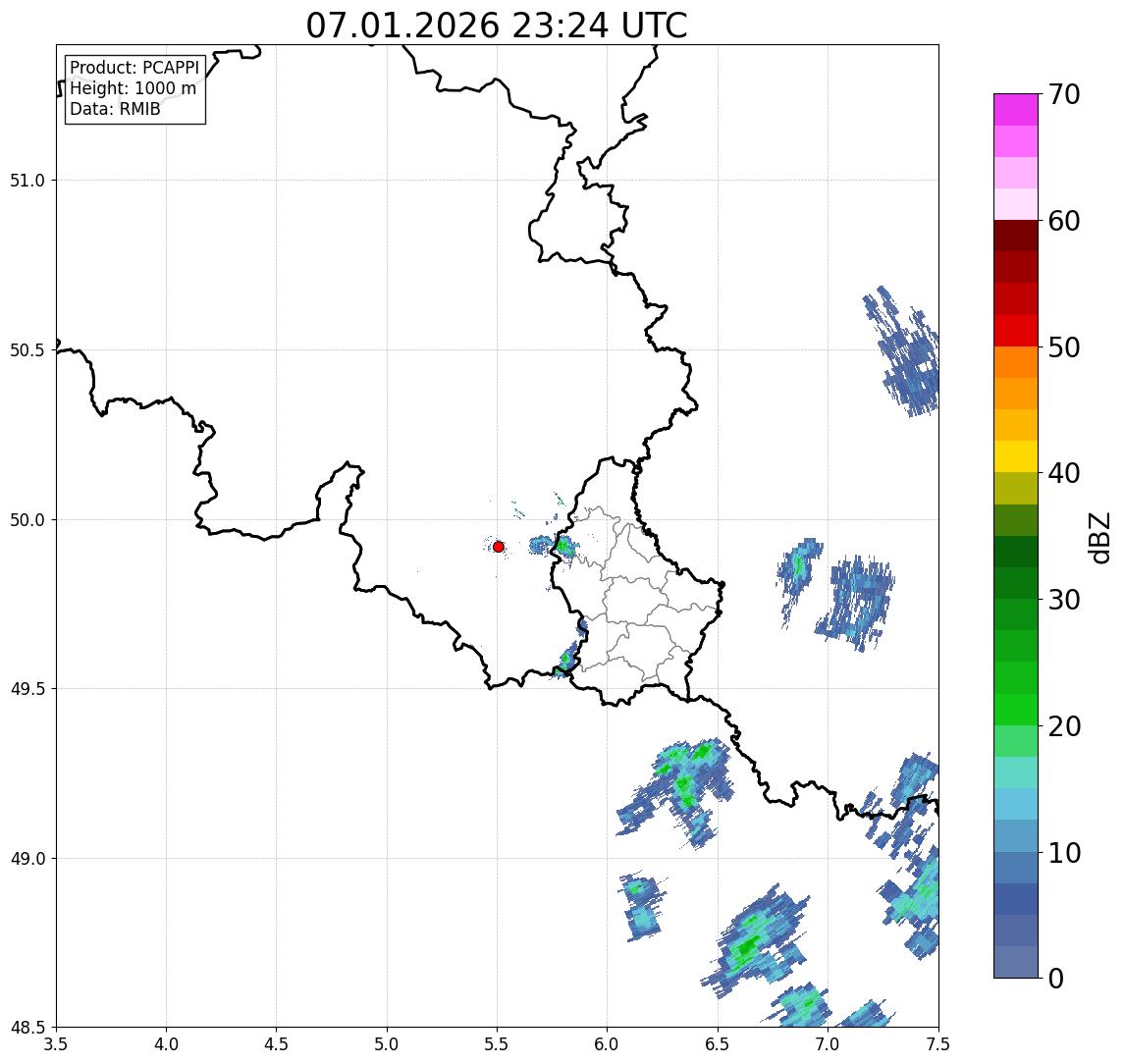Click the colorbar tick value 20
1124x1064 pixels.
1063,726
